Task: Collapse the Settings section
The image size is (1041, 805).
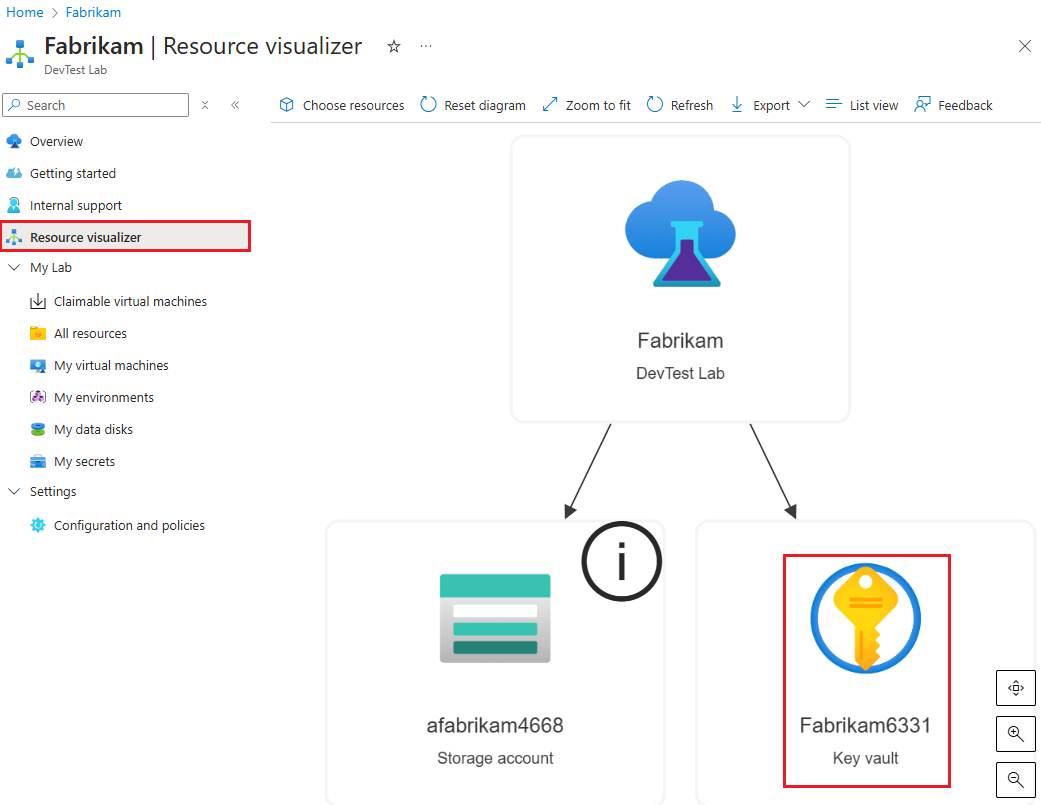Action: click(14, 491)
